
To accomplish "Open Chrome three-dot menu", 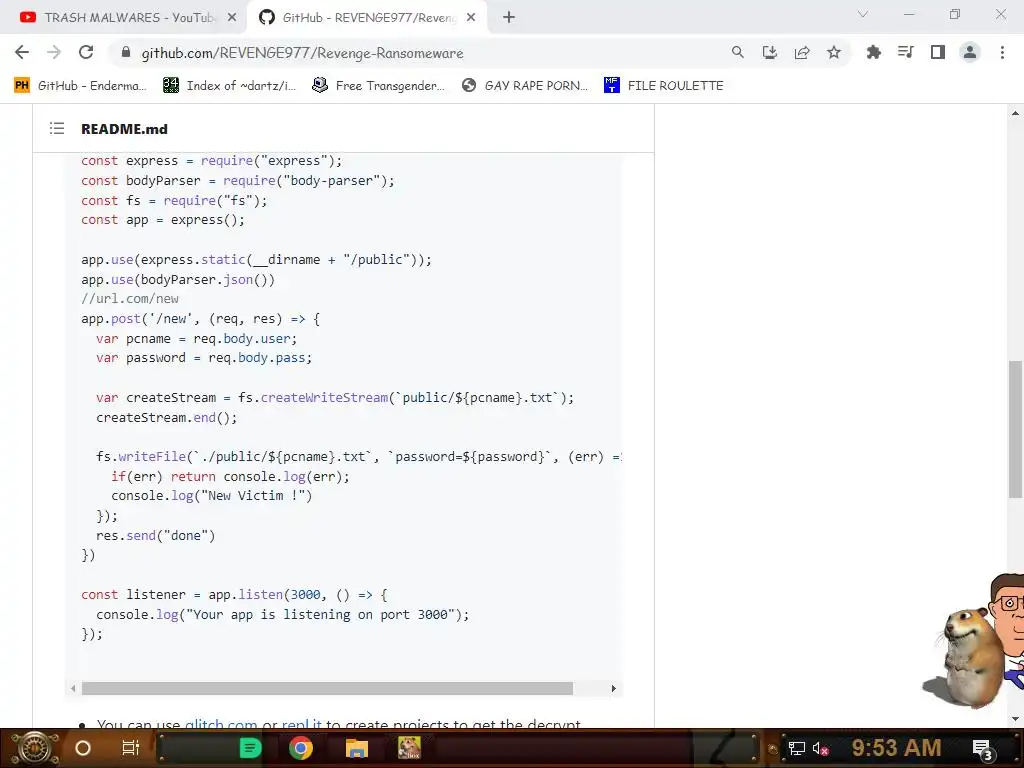I will point(1002,52).
